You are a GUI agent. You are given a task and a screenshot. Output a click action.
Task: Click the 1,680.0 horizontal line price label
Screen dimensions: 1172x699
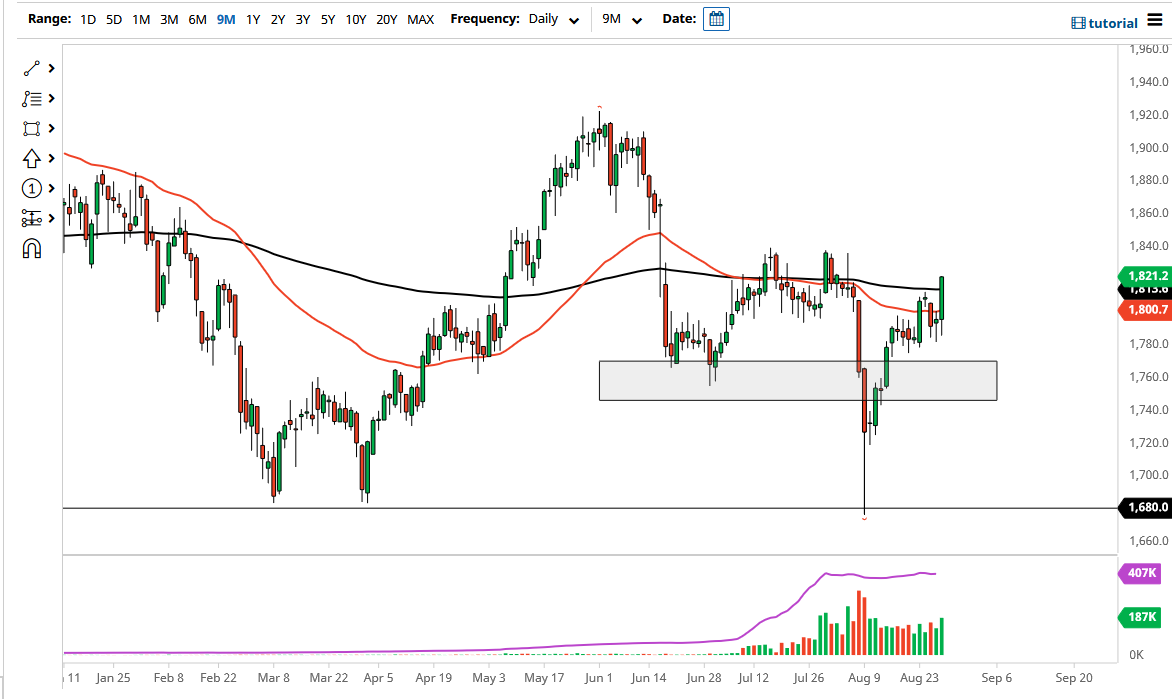pos(1144,508)
